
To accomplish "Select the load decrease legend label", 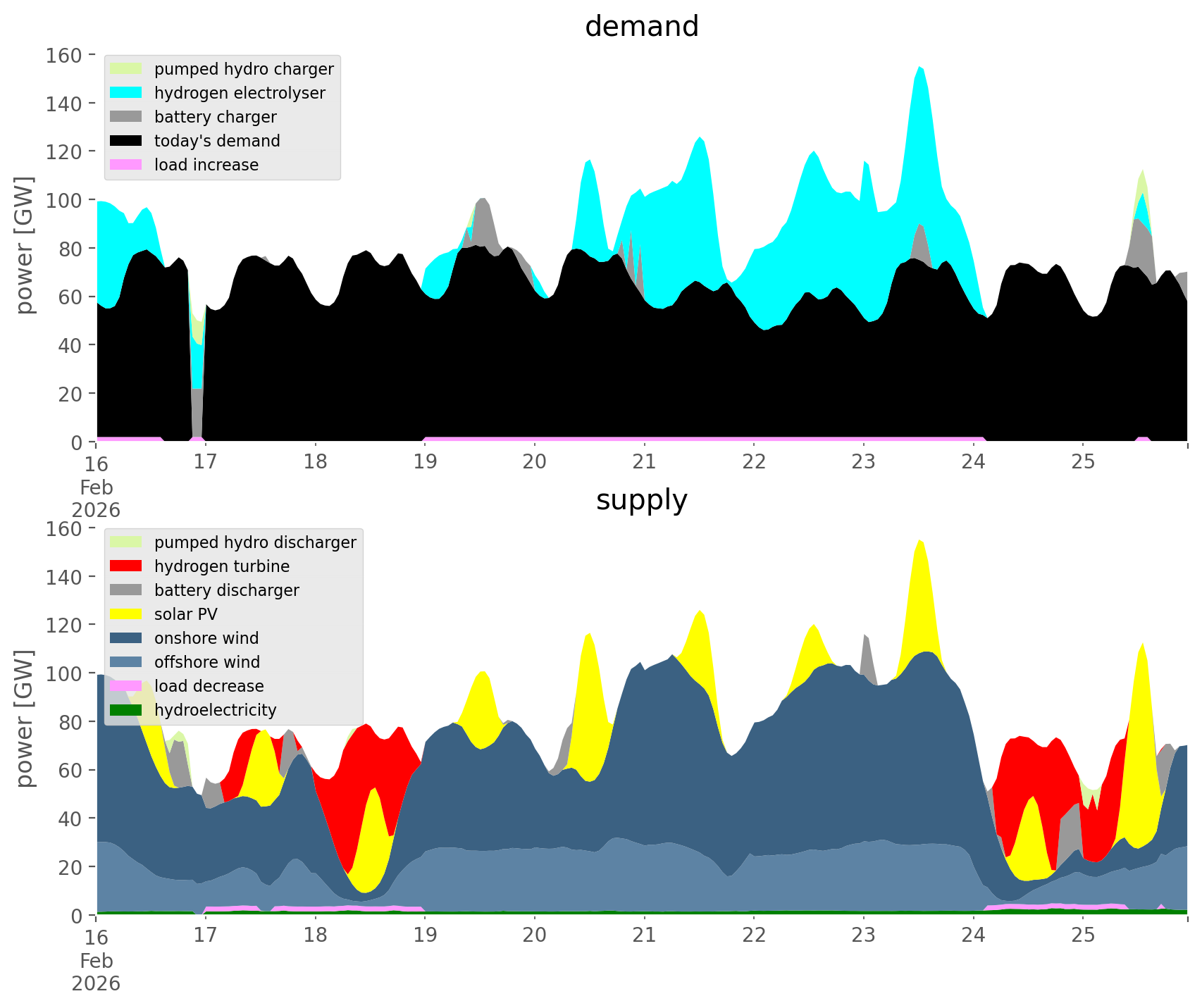I will tap(209, 686).
